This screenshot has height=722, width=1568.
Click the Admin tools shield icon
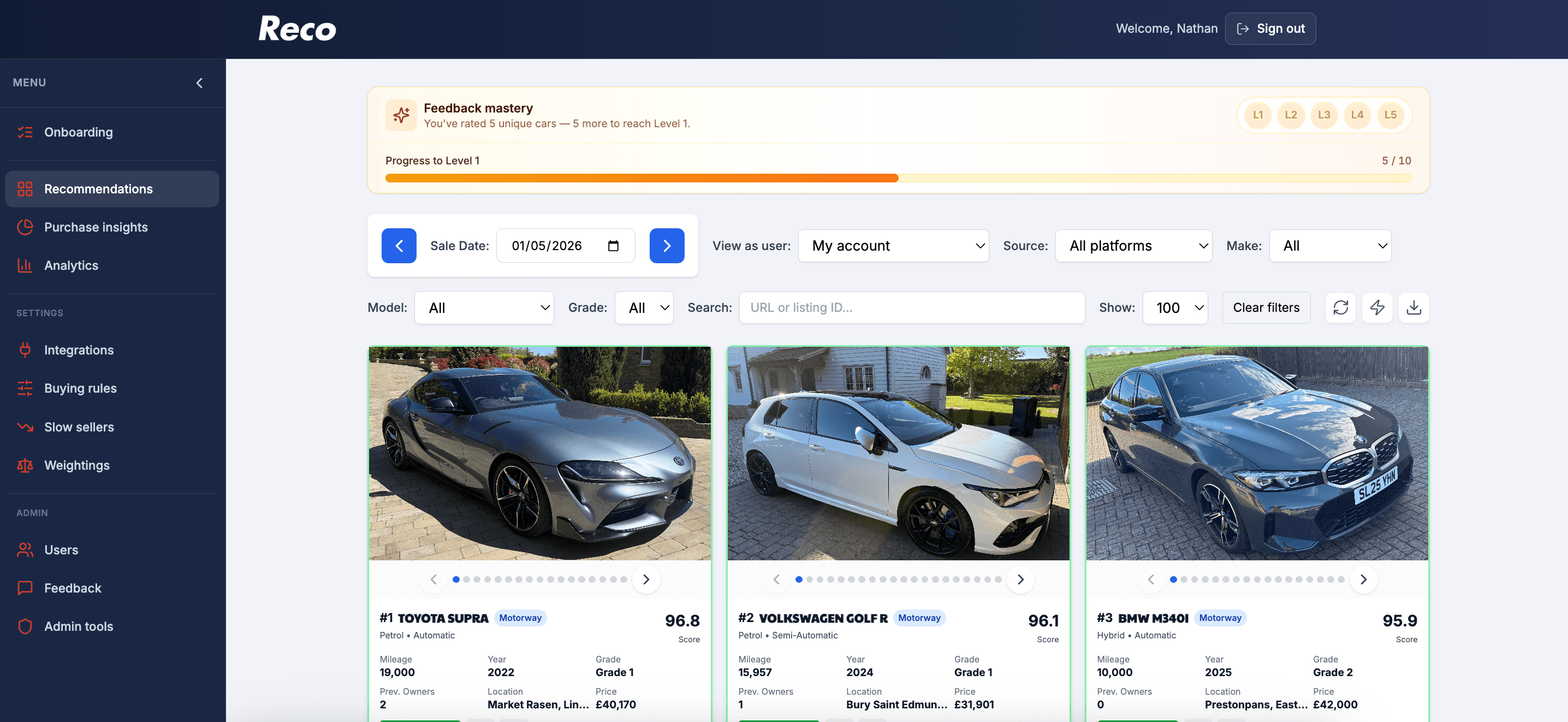25,626
